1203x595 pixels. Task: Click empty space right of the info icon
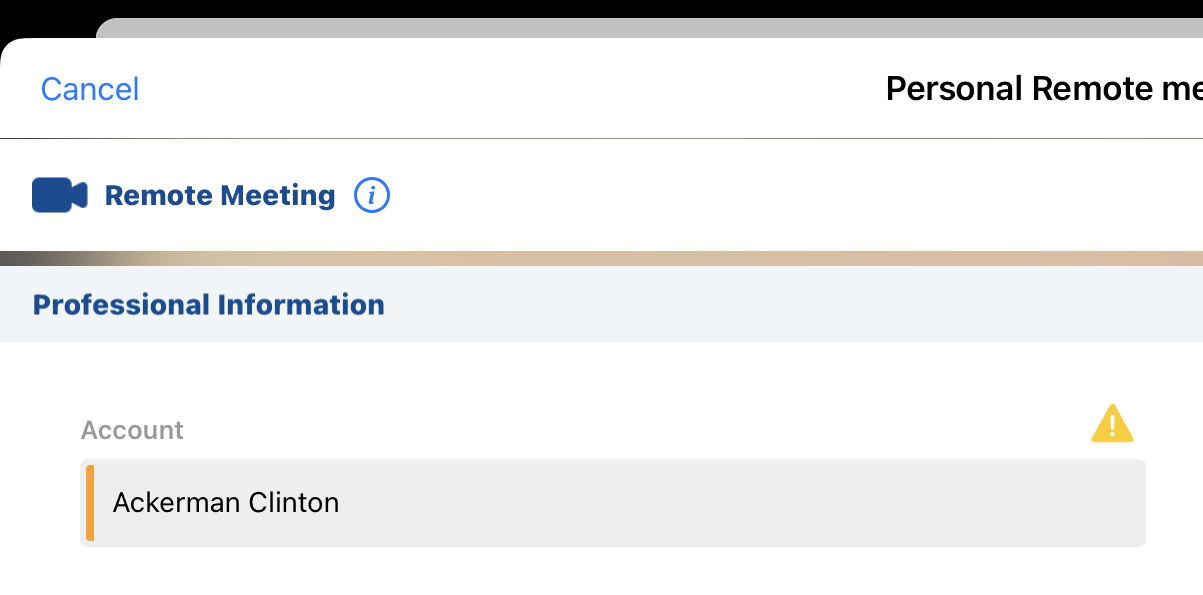tap(780, 195)
